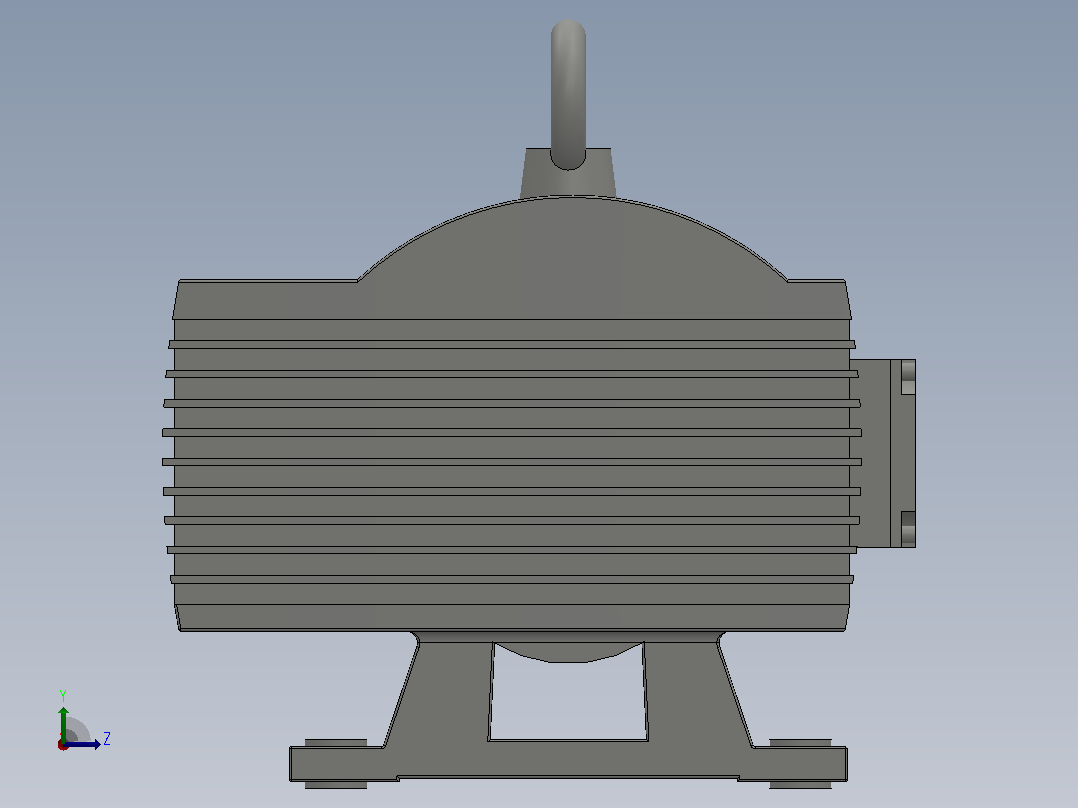1078x808 pixels.
Task: Select the domed terminal cover atop motor
Action: (572, 258)
